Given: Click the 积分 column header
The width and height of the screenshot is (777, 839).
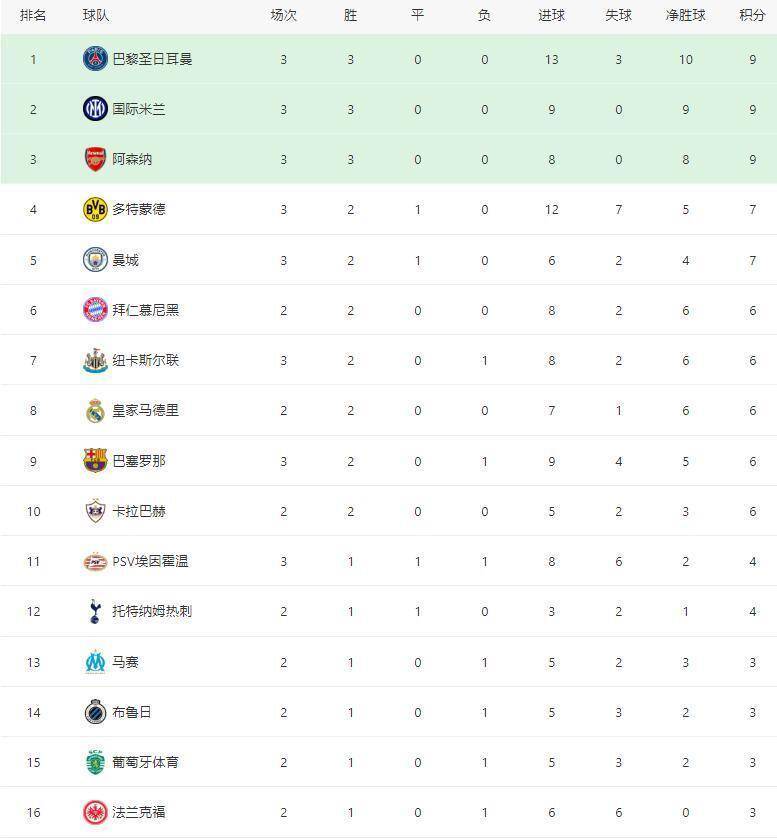Looking at the screenshot, I should (x=752, y=16).
